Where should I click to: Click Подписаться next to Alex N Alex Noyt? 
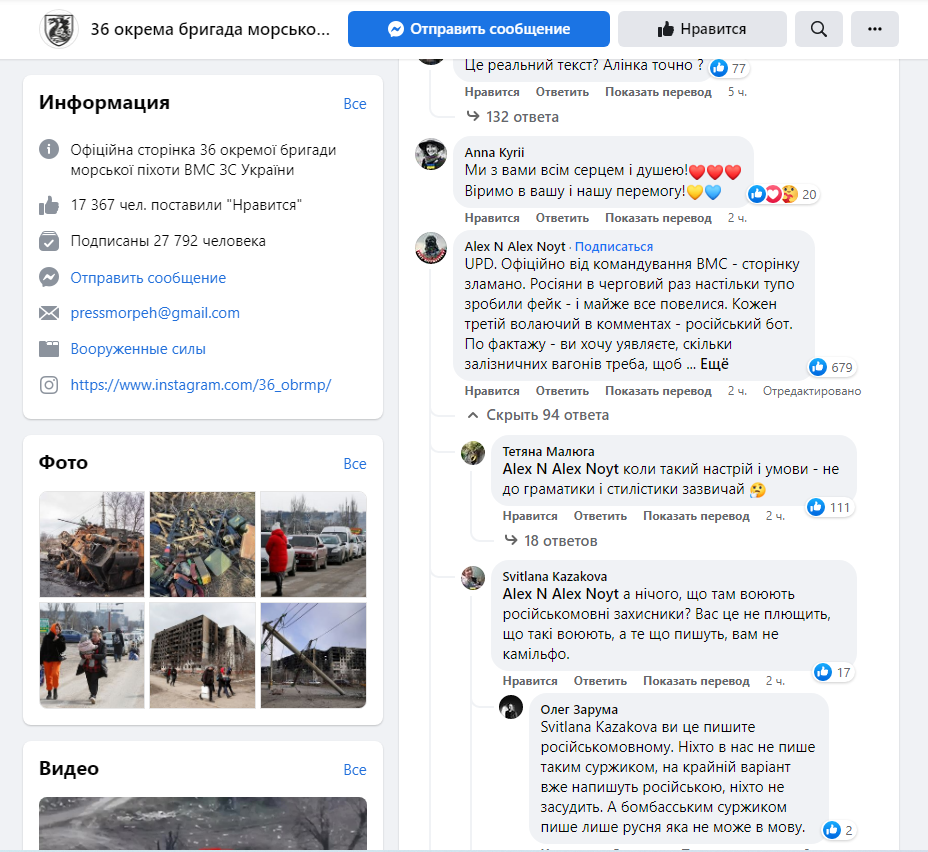coord(614,247)
